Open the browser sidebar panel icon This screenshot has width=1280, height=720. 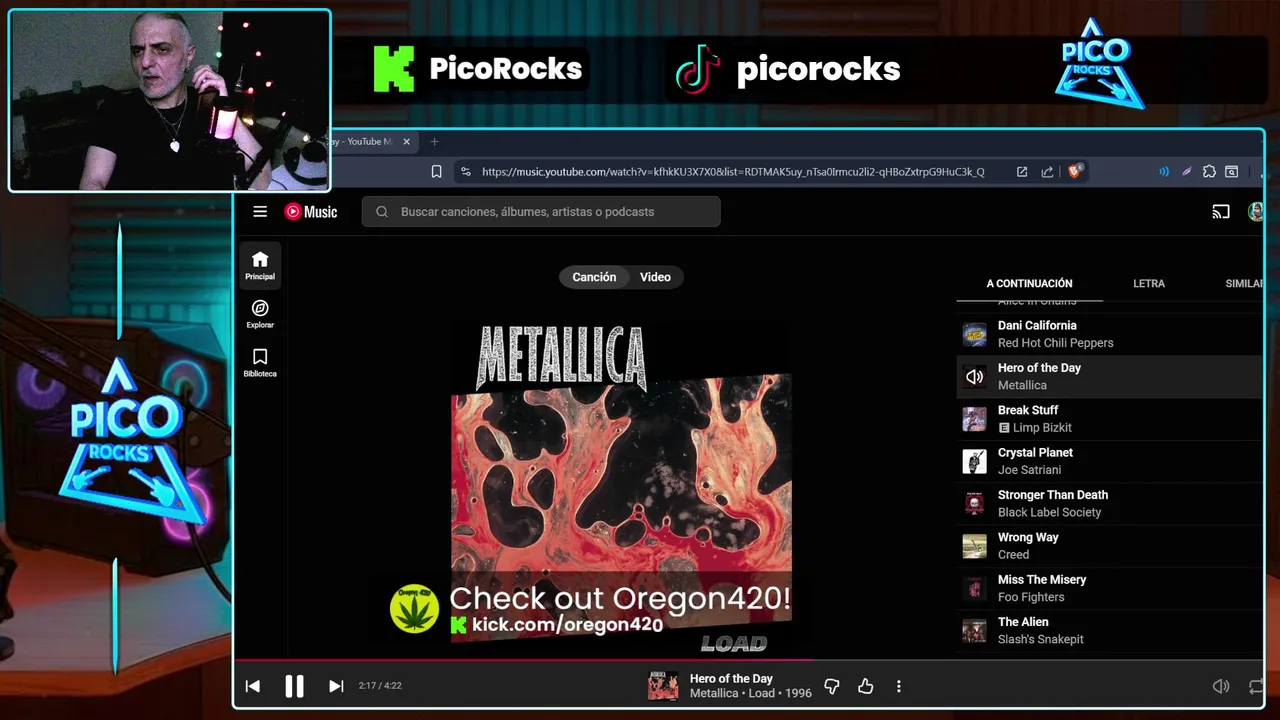pos(1232,172)
